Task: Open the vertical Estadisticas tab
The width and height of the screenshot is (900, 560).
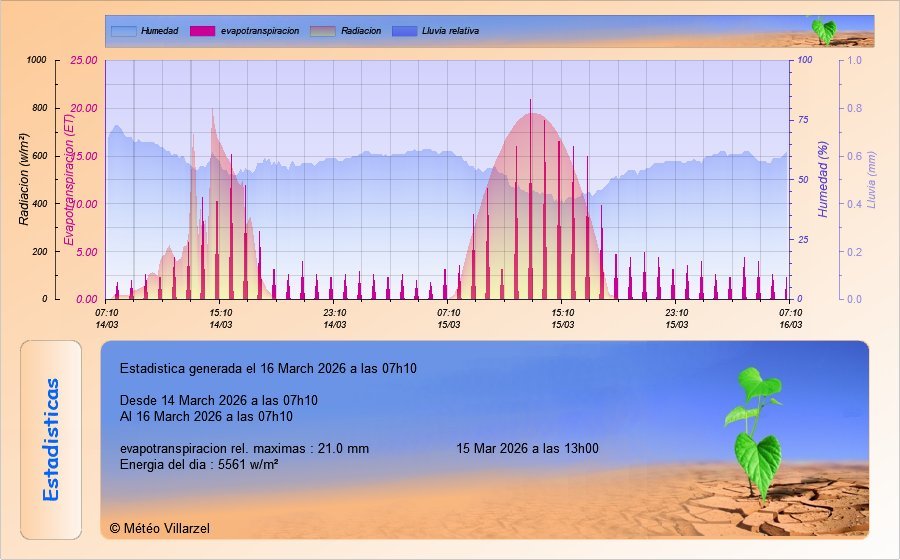Action: pyautogui.click(x=53, y=440)
